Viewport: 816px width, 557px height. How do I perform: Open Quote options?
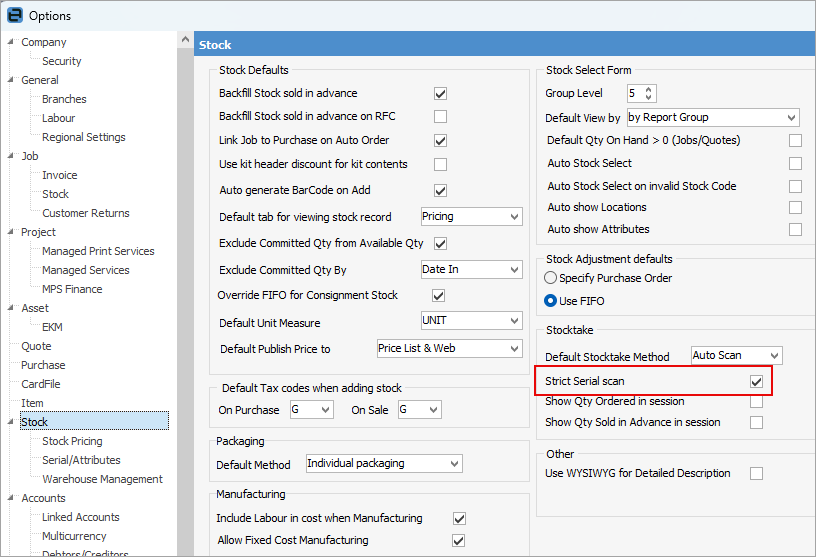click(x=36, y=346)
